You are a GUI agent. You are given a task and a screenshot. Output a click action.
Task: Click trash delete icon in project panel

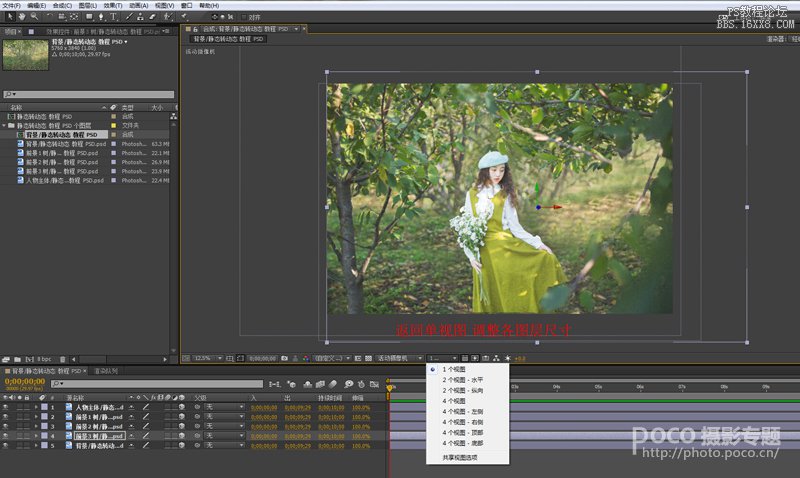(x=63, y=359)
